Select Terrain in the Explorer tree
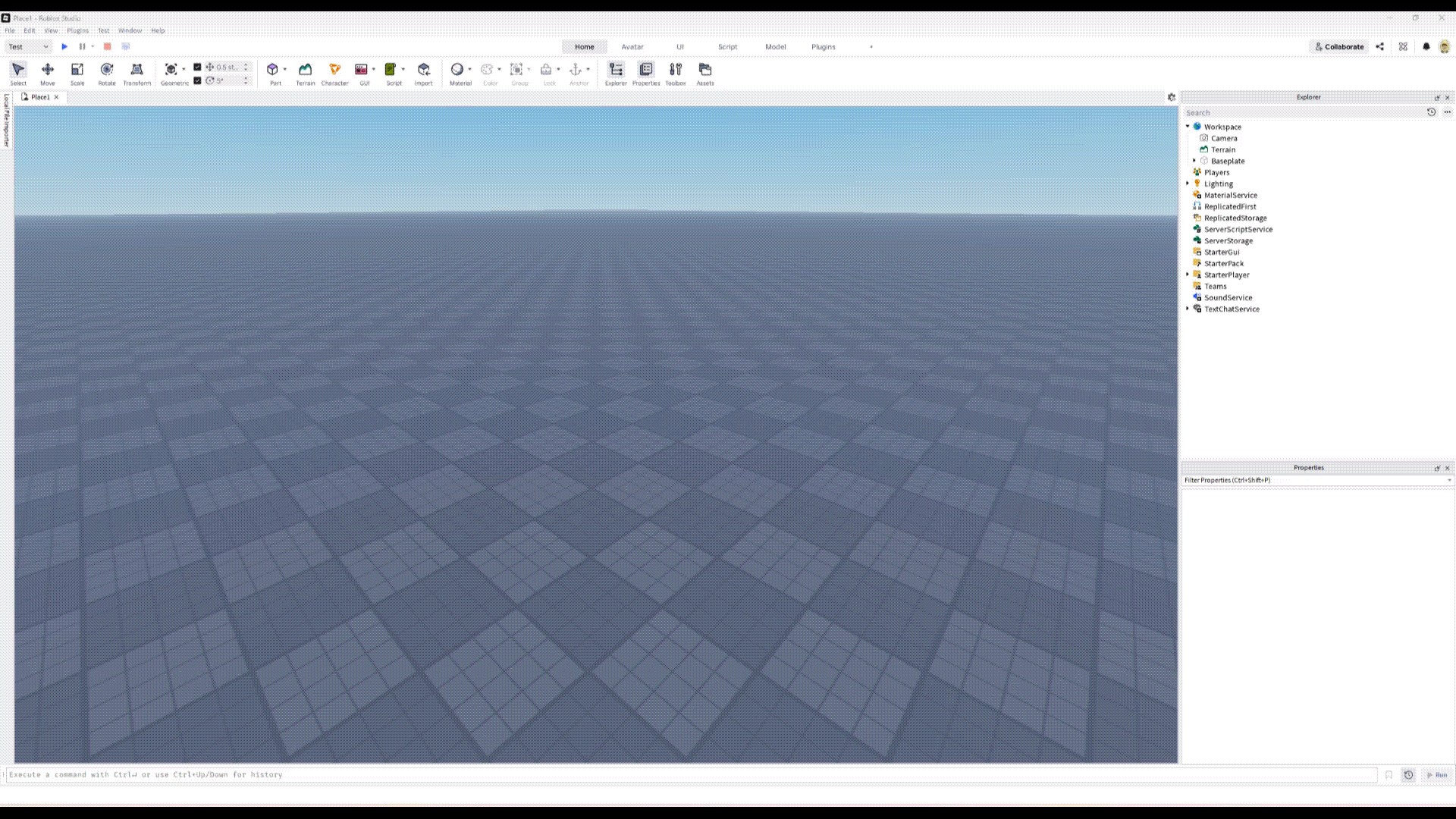1456x819 pixels. [x=1223, y=149]
